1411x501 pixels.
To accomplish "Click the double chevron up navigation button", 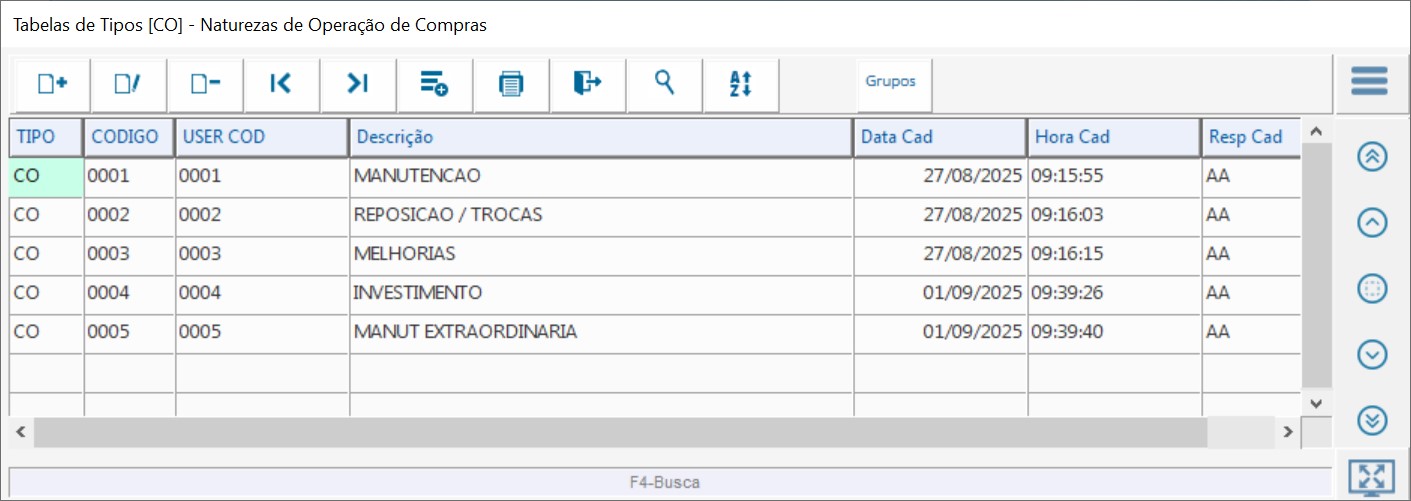I will pos(1372,157).
